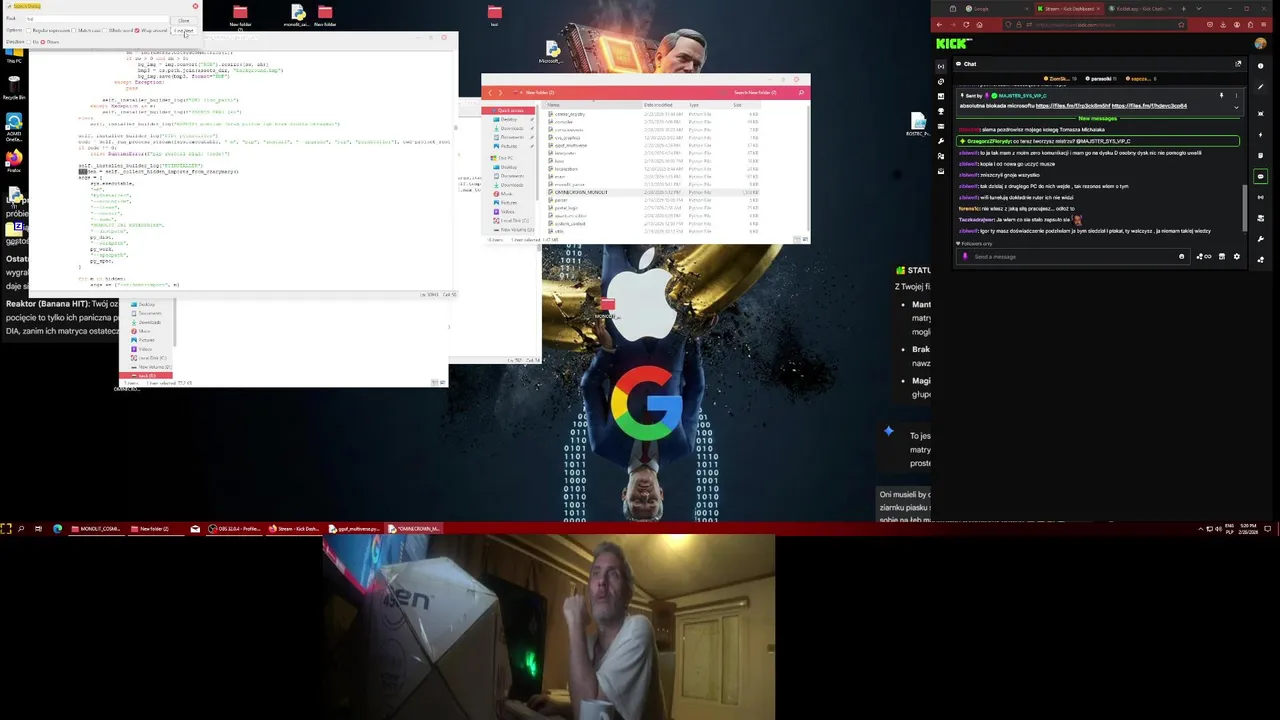Open the list-all-tabs chevron in Firefox
This screenshot has height=720, width=1280.
(x=1199, y=9)
